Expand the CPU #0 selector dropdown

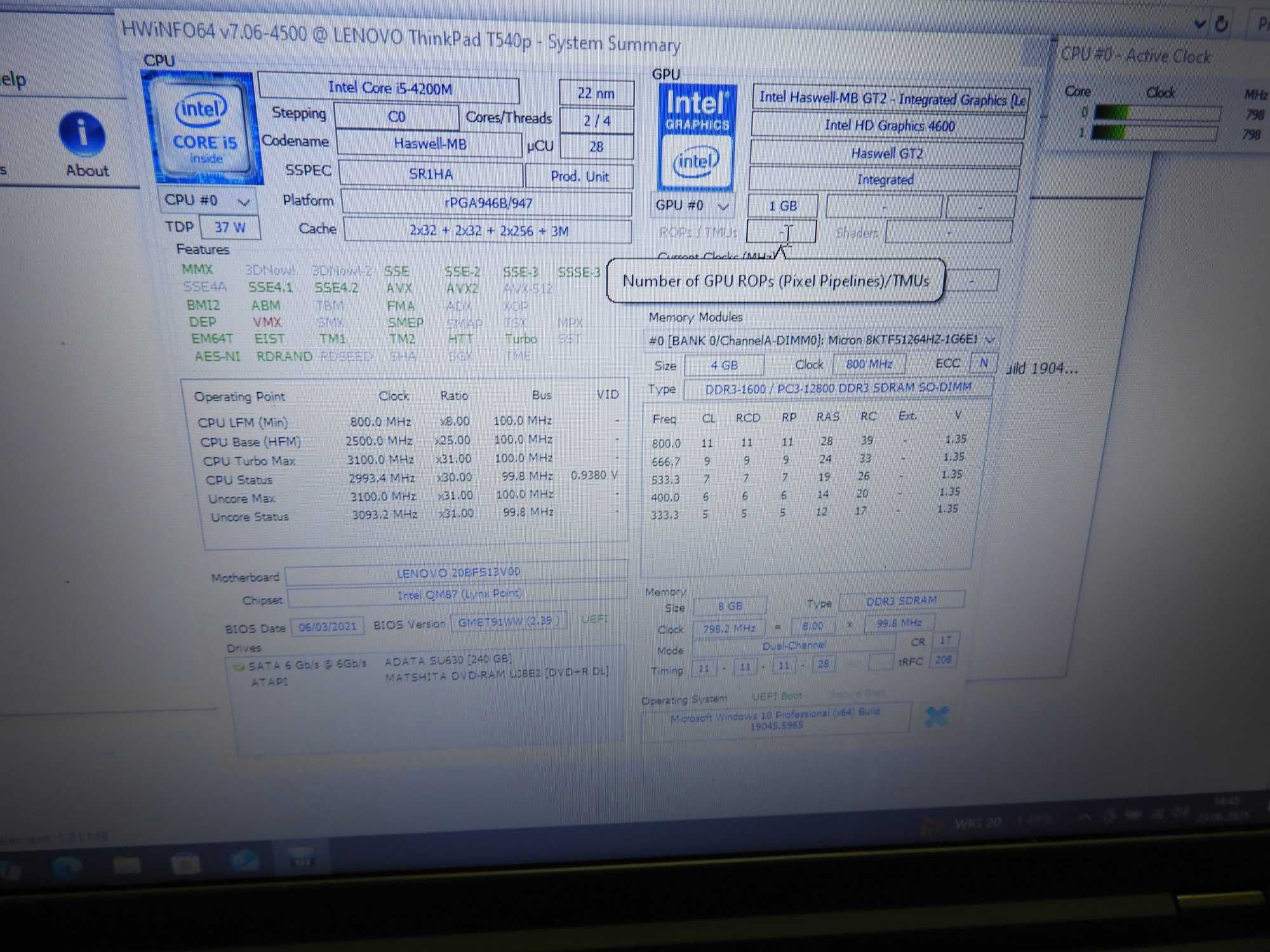pyautogui.click(x=207, y=201)
